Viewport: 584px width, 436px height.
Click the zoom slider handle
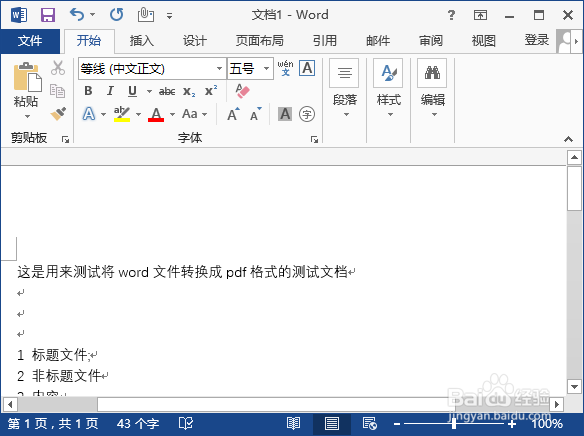[454, 424]
